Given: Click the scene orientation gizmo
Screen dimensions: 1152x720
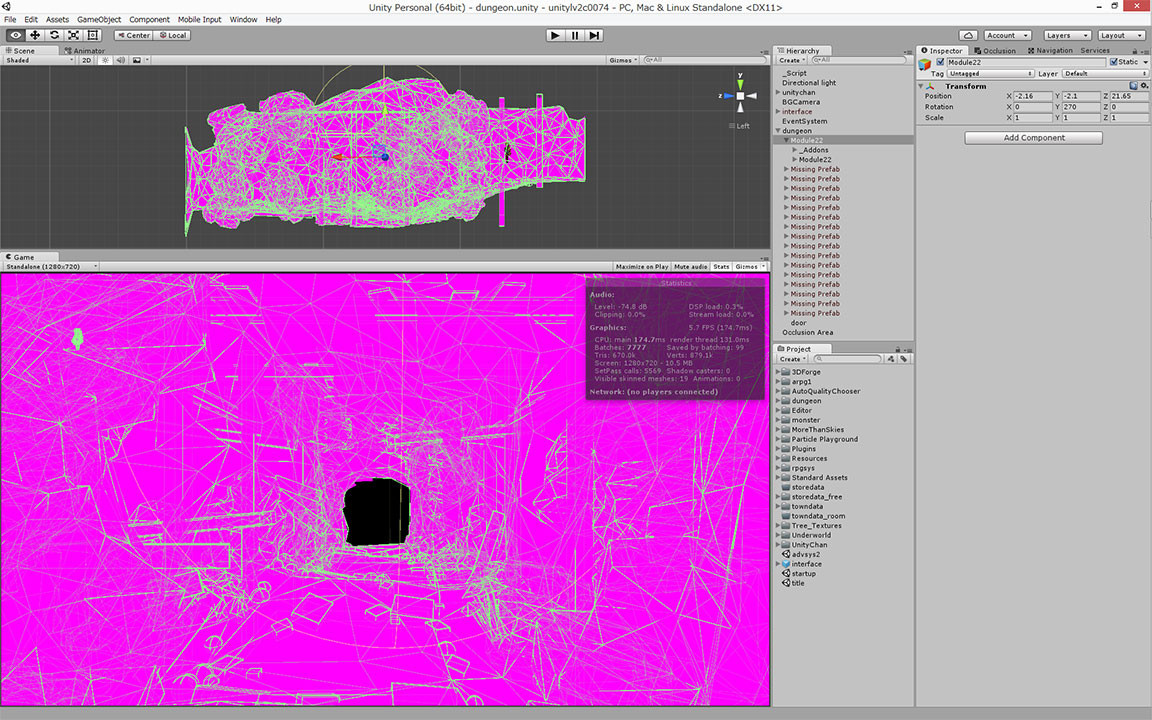Looking at the screenshot, I should coord(740,96).
